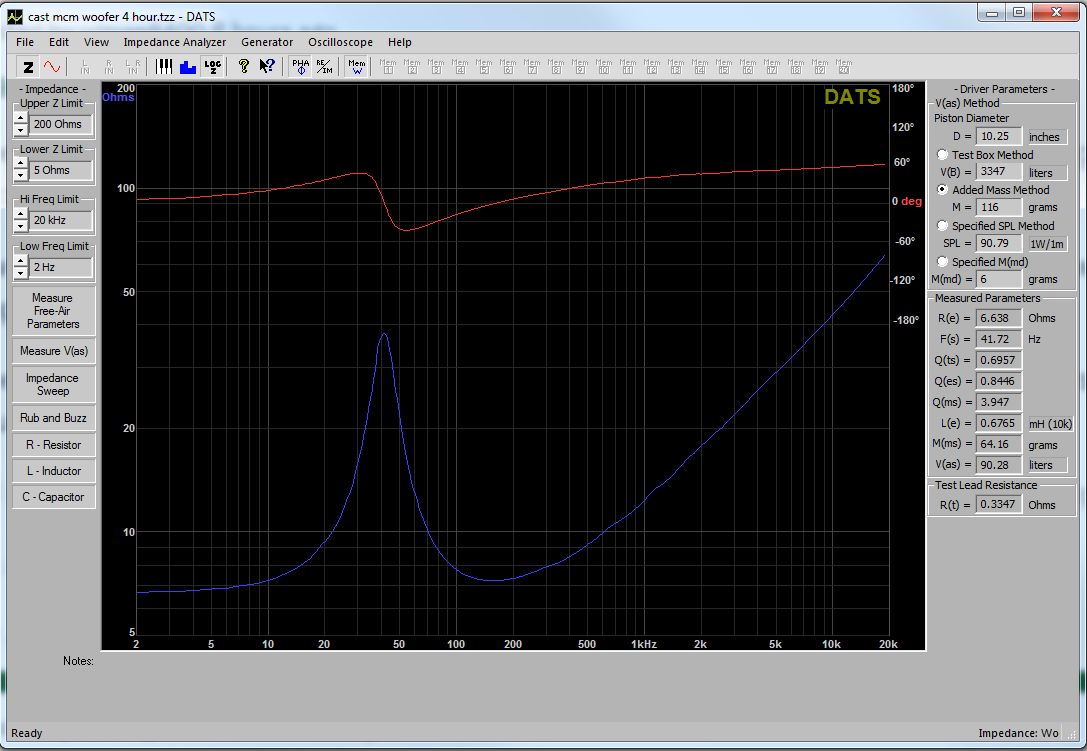The height and width of the screenshot is (751, 1087).
Task: Select the Mem 5 memory slot
Action: click(484, 67)
